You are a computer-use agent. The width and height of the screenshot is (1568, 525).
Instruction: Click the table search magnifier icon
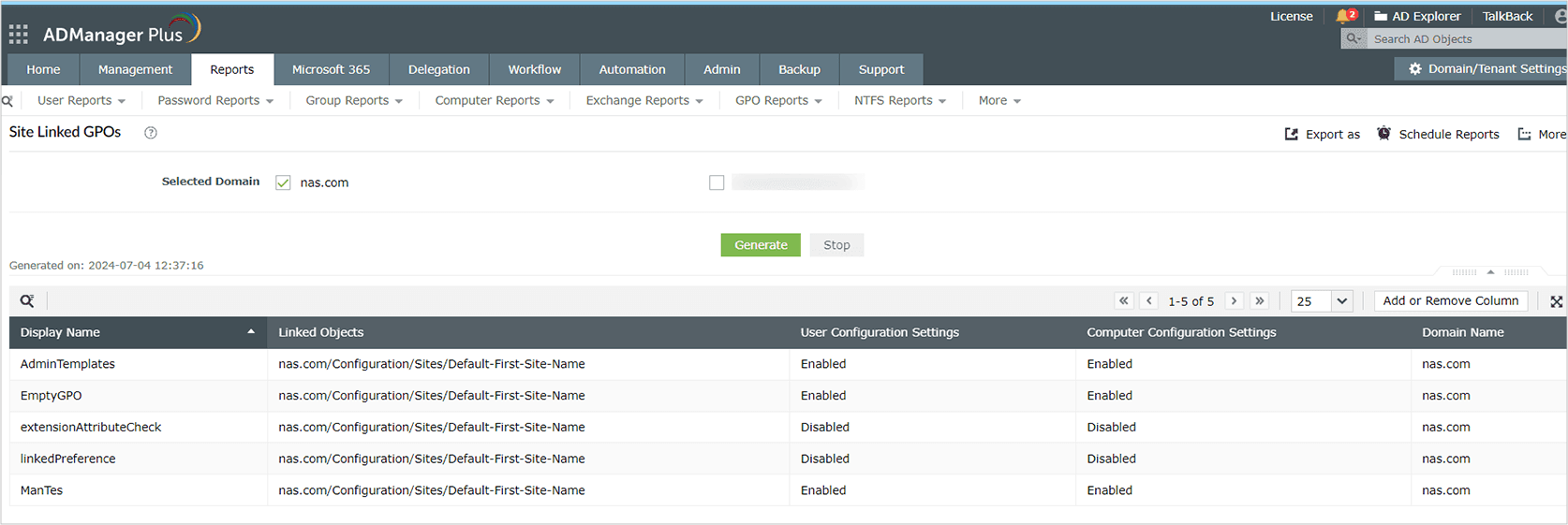(x=27, y=300)
